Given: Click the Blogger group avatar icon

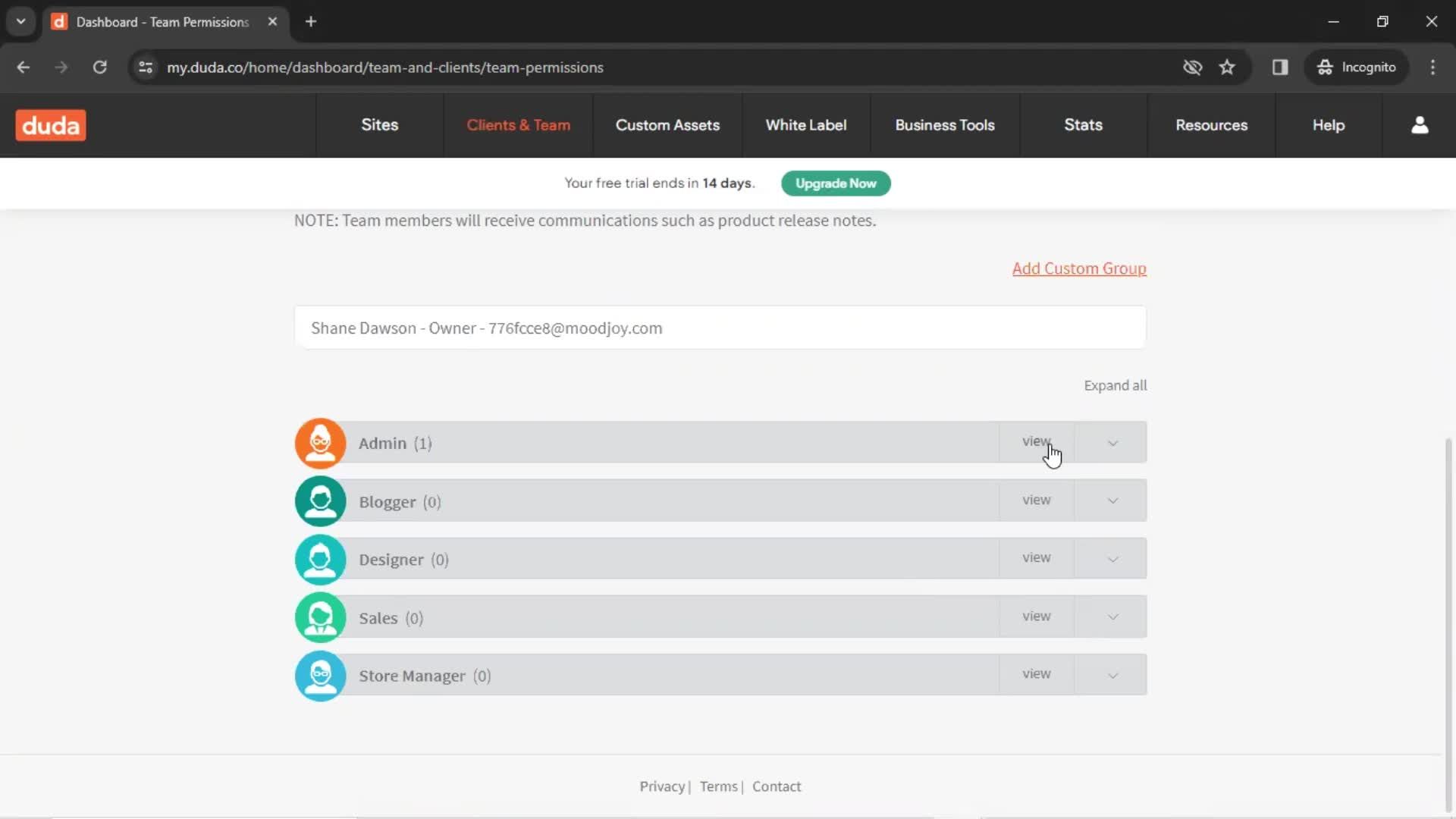Looking at the screenshot, I should 320,501.
